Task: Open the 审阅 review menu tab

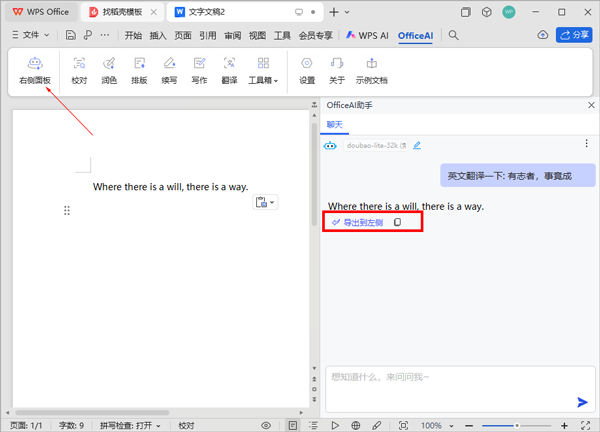Action: (x=232, y=35)
